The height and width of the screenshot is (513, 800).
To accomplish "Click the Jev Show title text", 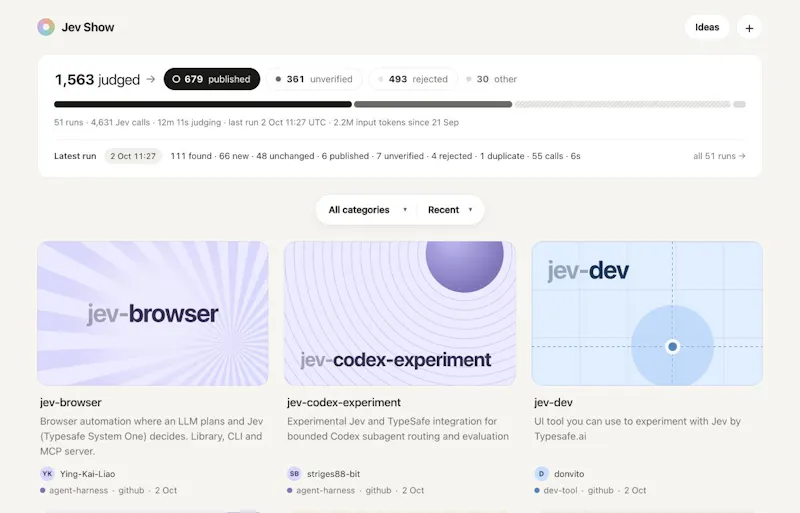I will pos(88,28).
